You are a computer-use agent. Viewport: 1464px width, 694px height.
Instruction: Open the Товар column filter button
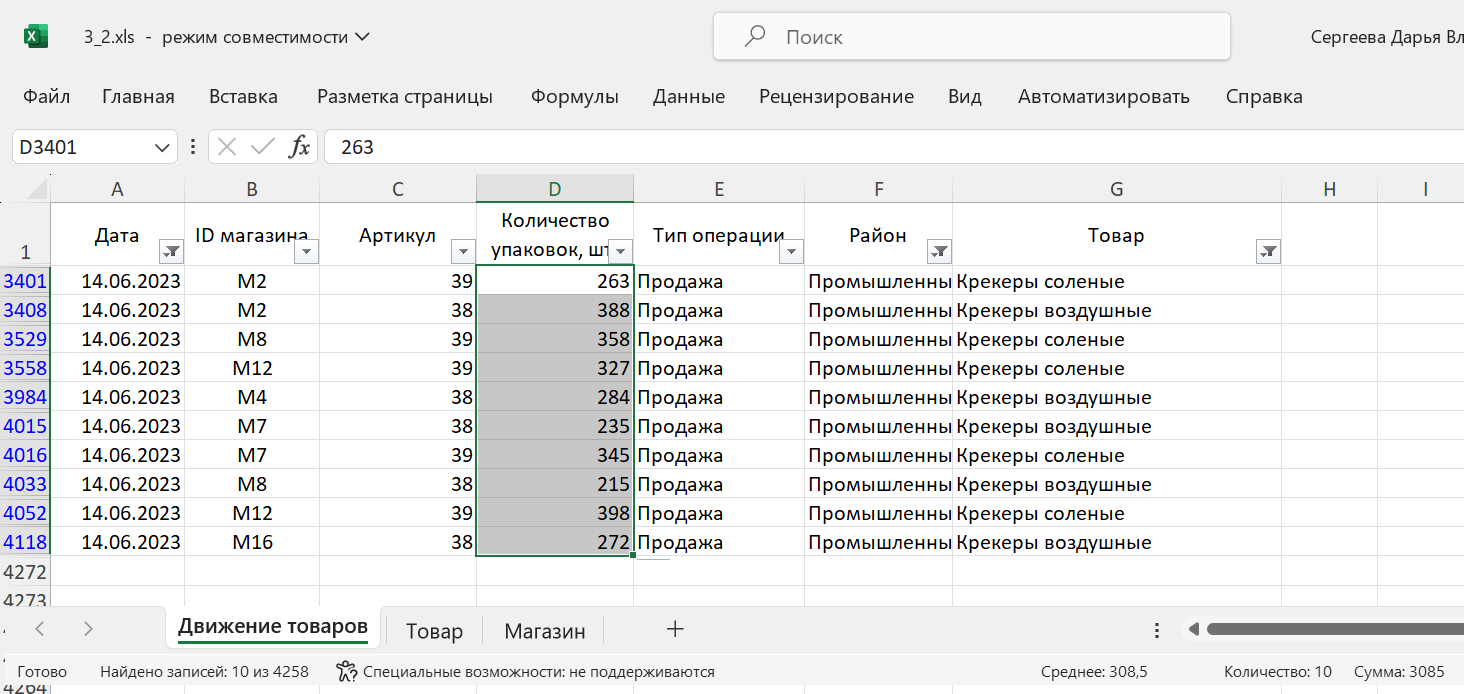[1268, 251]
